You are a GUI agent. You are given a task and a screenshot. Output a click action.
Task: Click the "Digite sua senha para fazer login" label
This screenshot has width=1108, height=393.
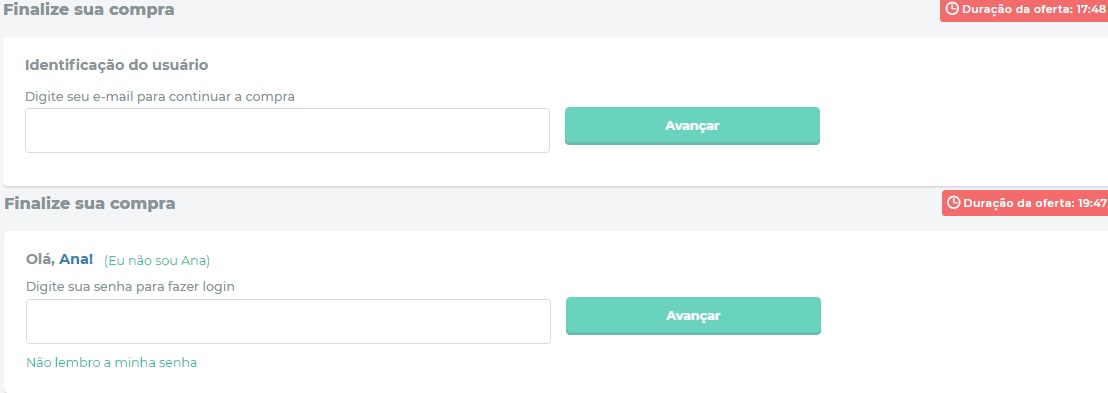click(131, 287)
